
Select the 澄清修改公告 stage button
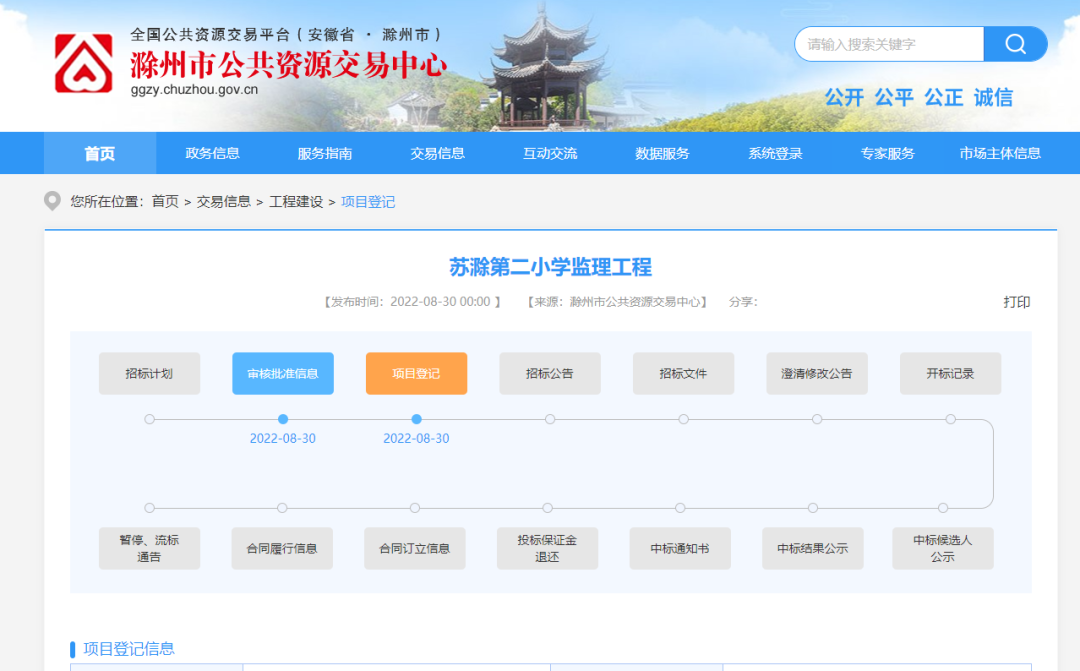(x=816, y=373)
